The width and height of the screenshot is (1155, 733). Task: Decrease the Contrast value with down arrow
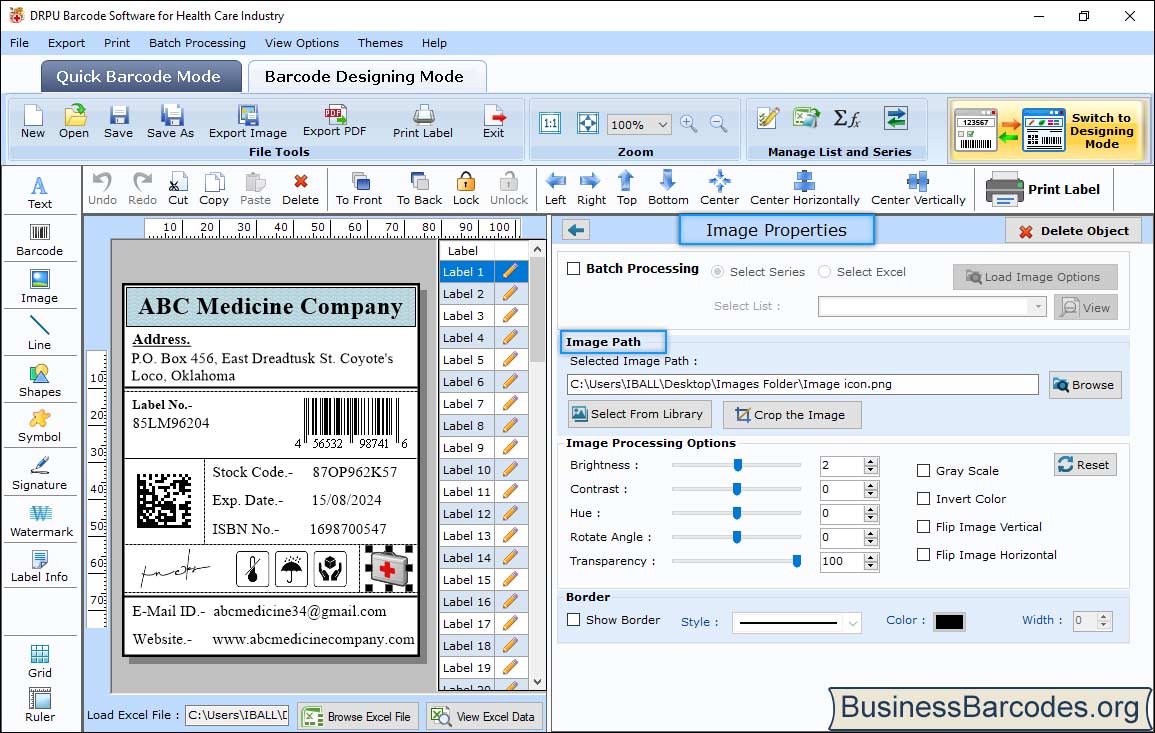click(x=871, y=494)
